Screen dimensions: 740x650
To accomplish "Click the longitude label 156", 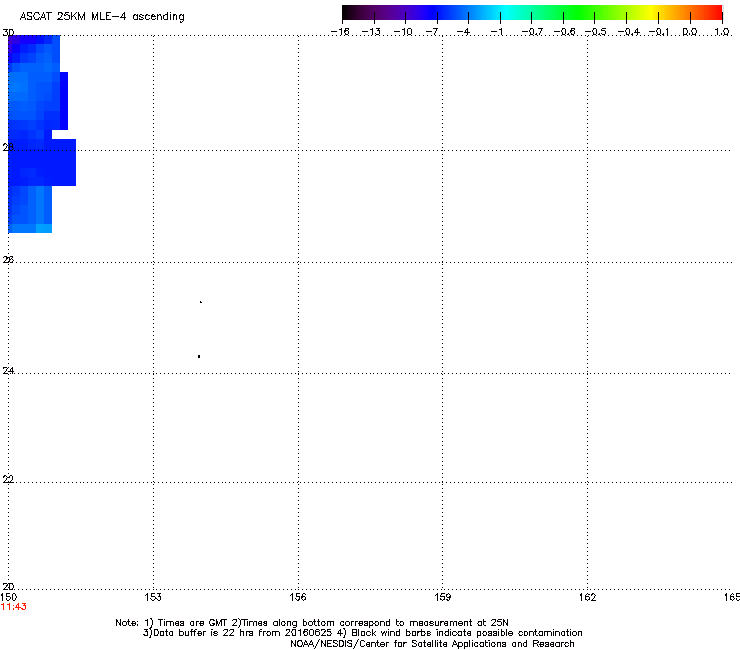I will 298,598.
